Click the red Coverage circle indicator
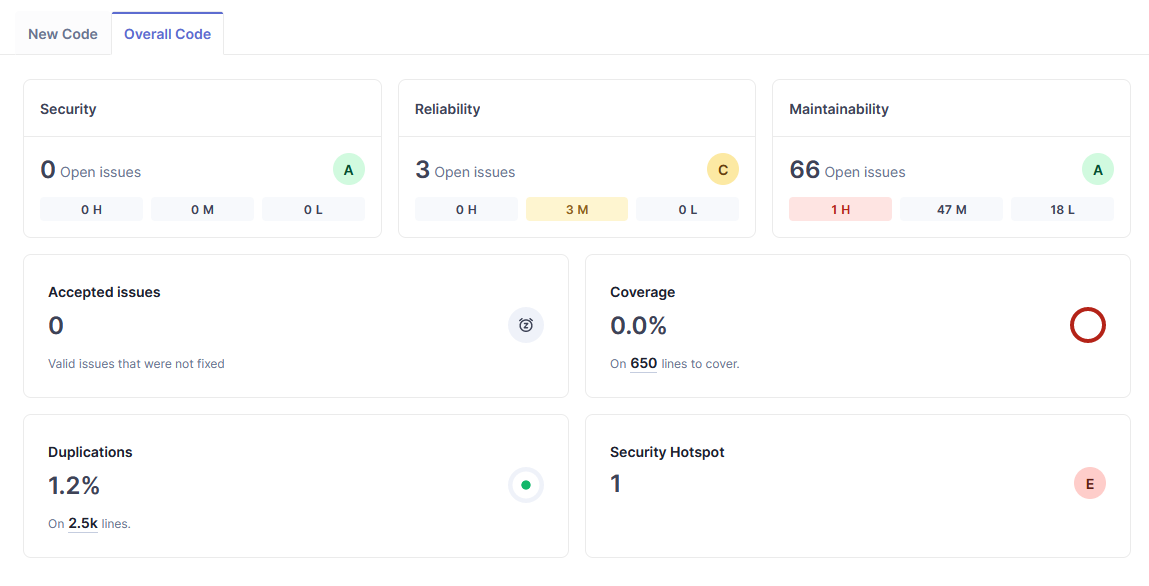1149x586 pixels. 1087,325
